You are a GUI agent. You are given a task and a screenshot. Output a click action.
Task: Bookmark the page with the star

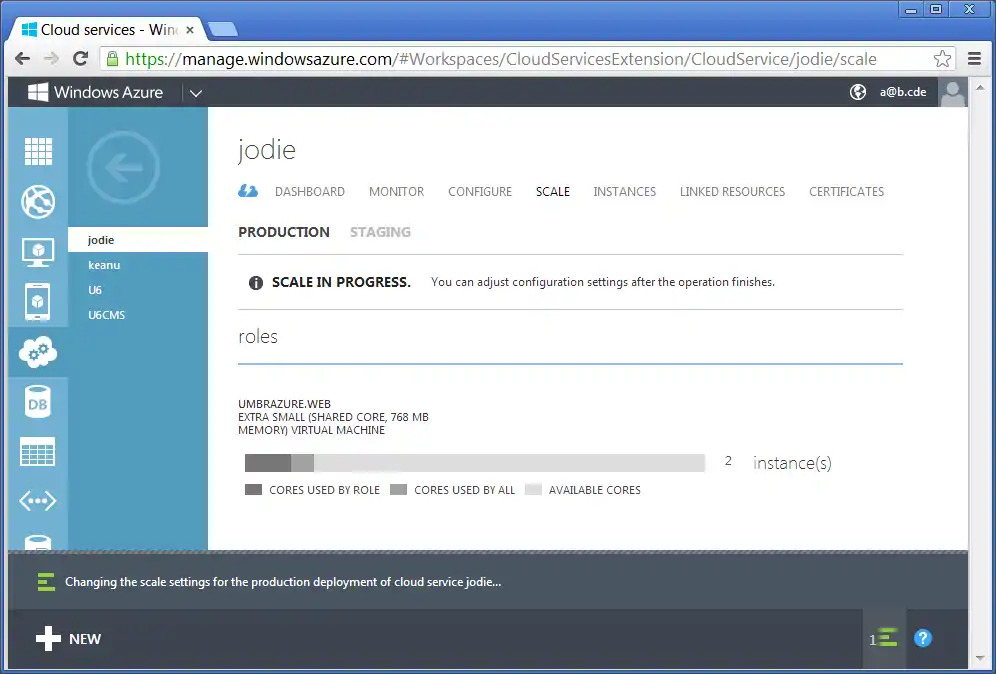click(x=942, y=59)
